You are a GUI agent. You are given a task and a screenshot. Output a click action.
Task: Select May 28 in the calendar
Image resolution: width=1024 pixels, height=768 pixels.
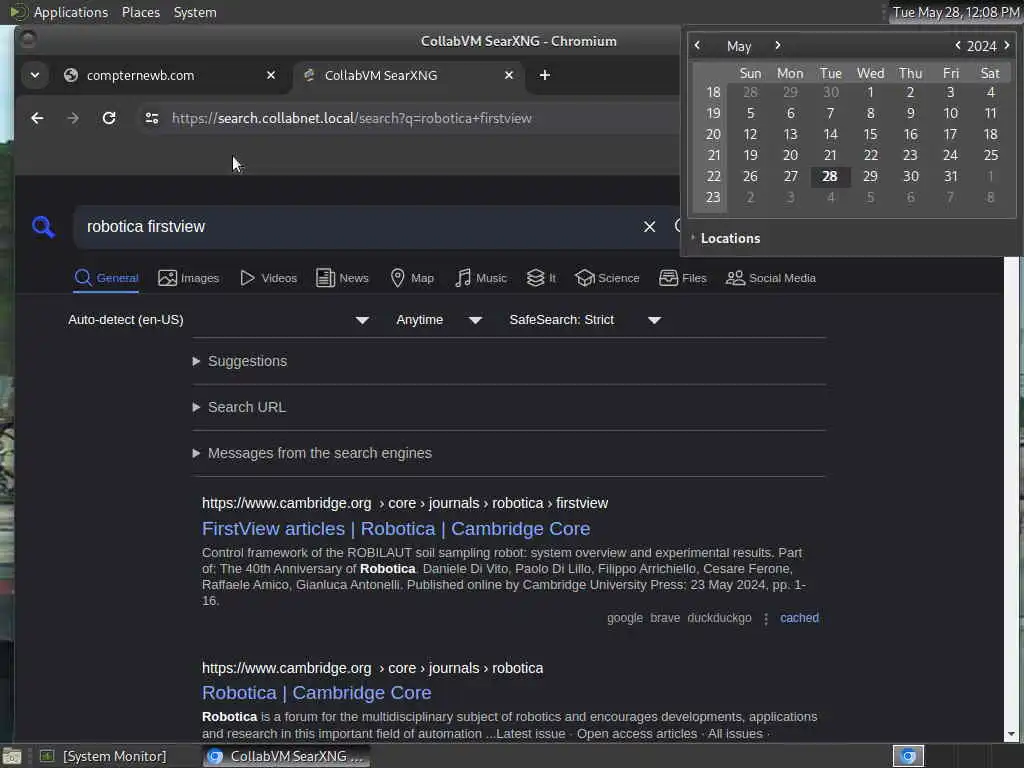[830, 176]
